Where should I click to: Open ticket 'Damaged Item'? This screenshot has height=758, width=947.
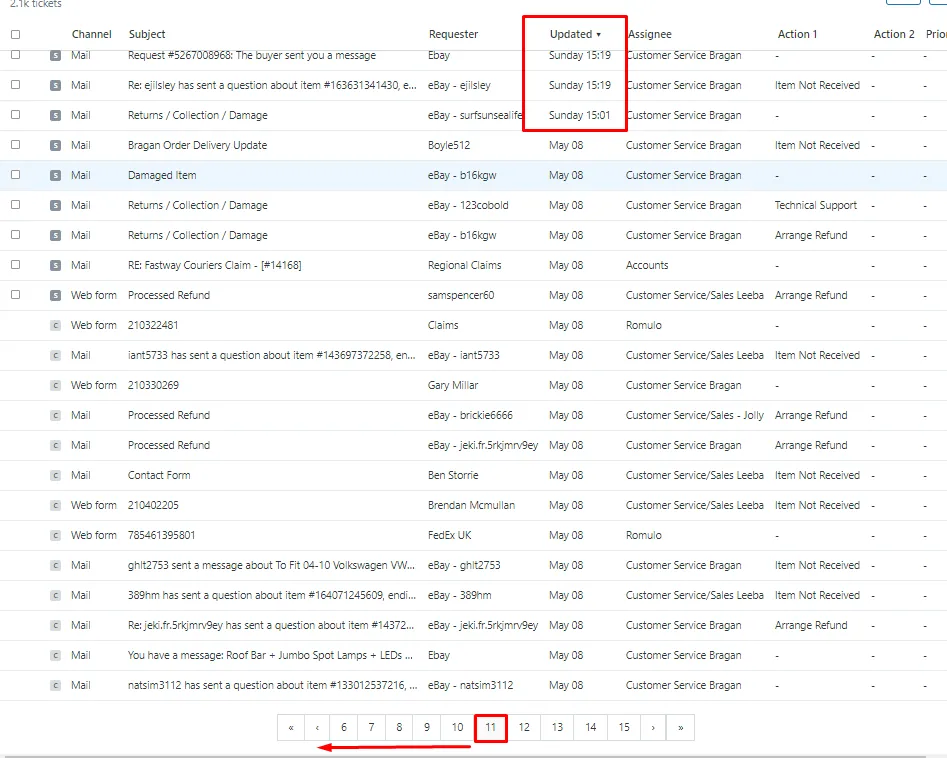(162, 175)
